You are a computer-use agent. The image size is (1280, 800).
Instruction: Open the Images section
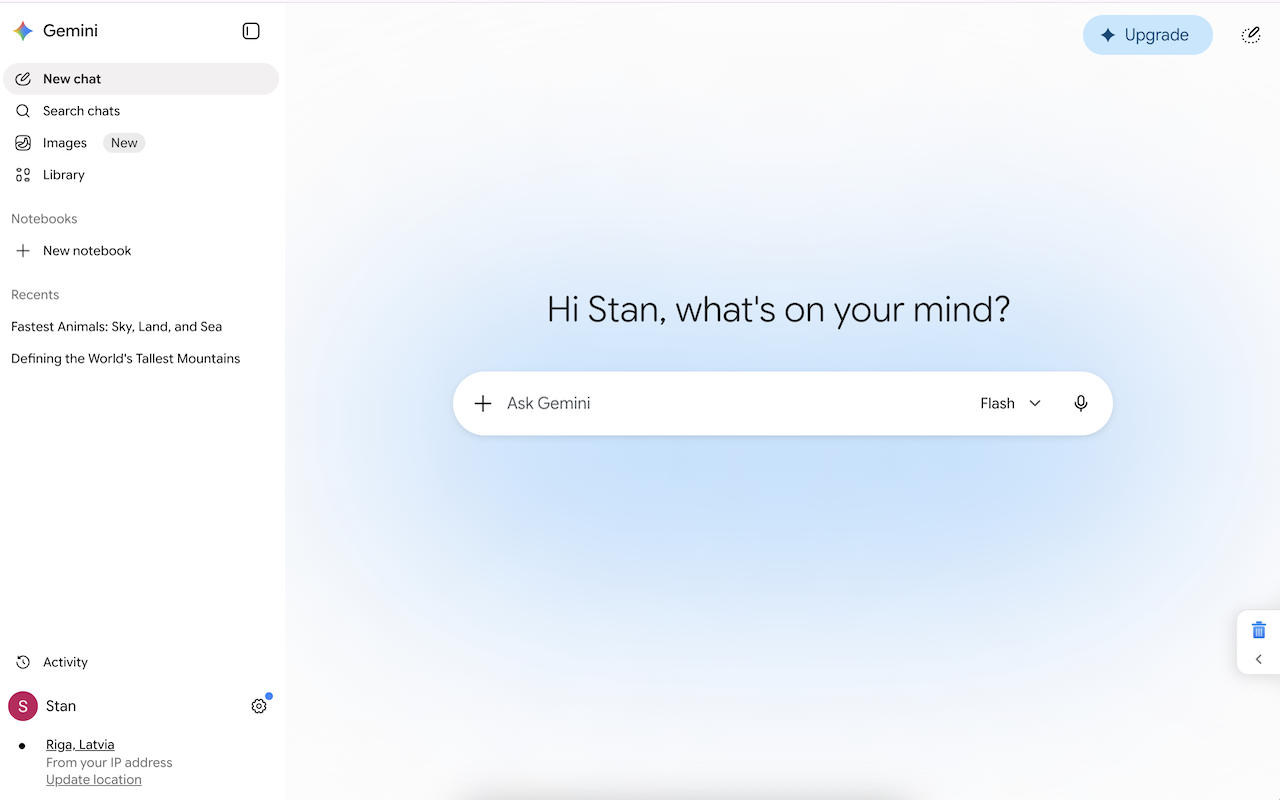(x=141, y=143)
